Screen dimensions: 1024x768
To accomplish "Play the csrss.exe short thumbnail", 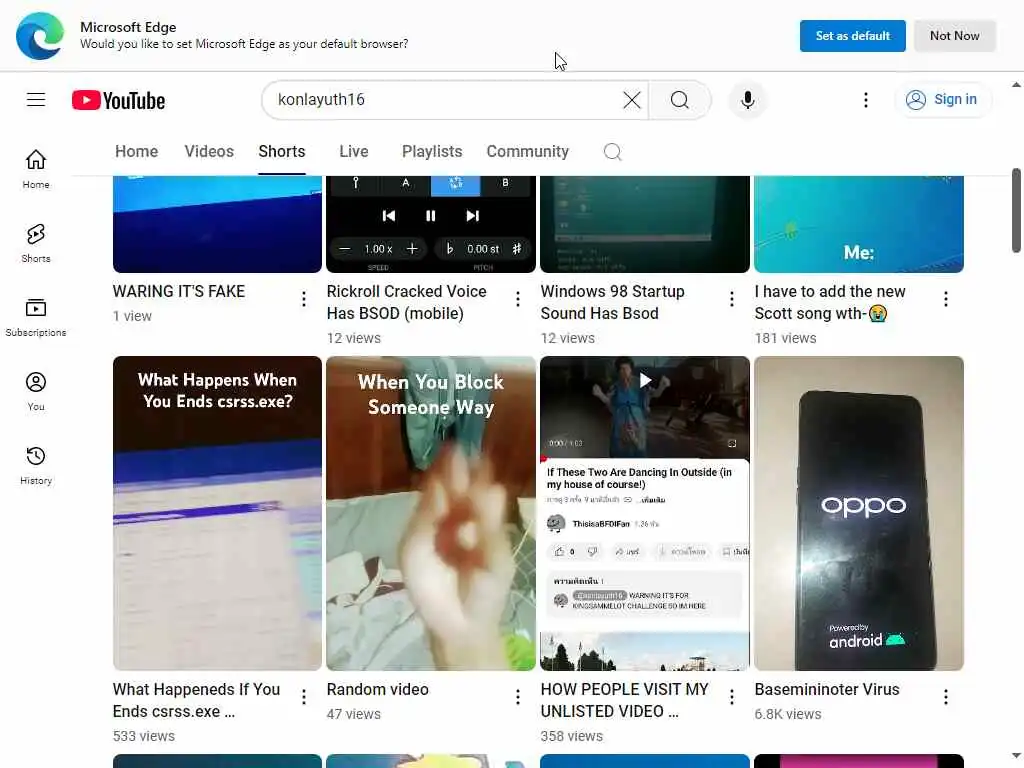I will pos(217,513).
